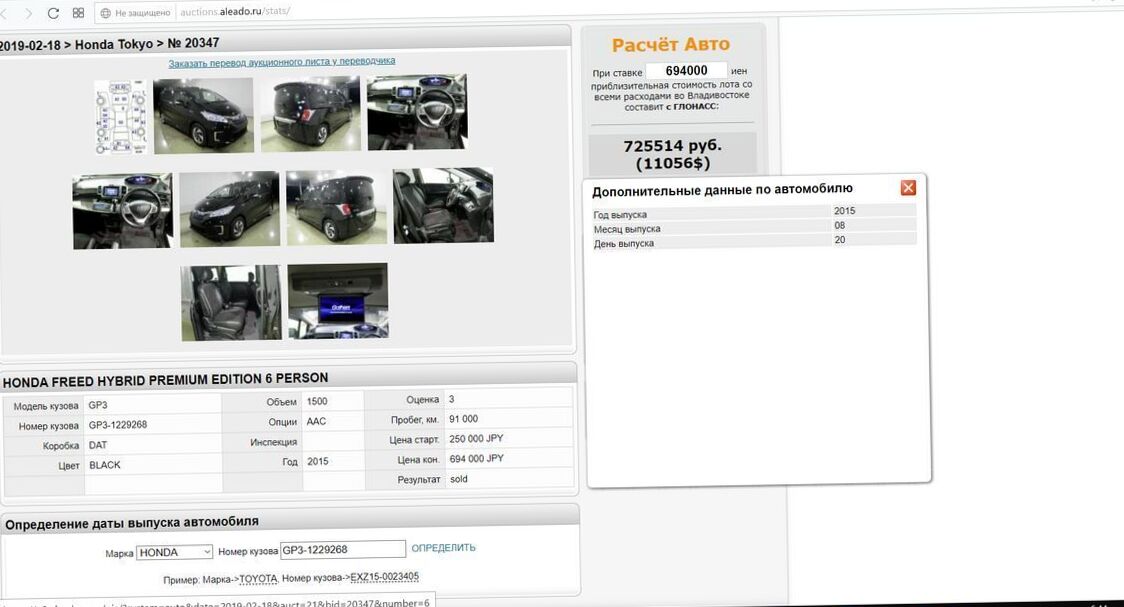Open the second-row steering wheel interior photo

tap(123, 211)
